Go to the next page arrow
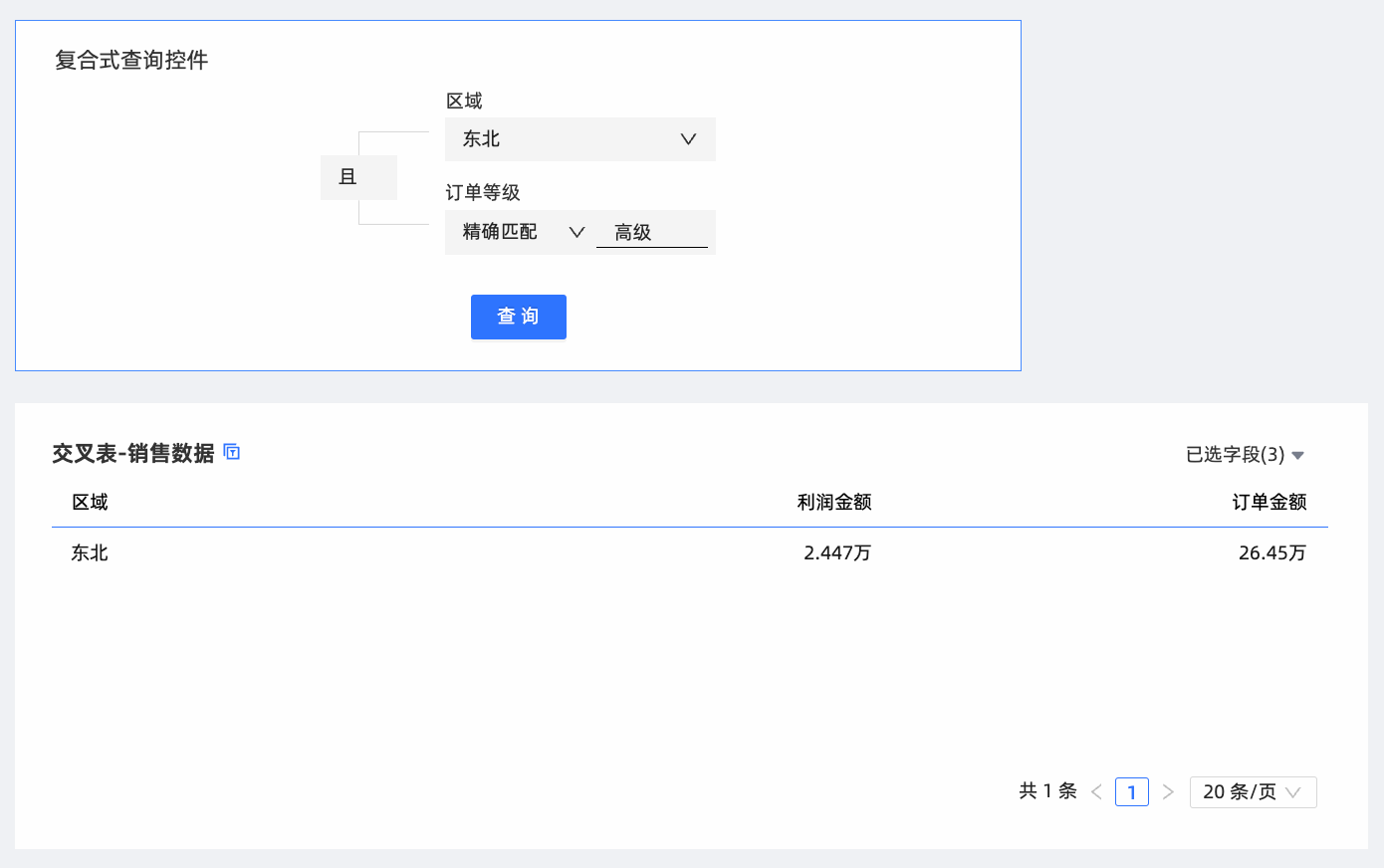 1168,792
